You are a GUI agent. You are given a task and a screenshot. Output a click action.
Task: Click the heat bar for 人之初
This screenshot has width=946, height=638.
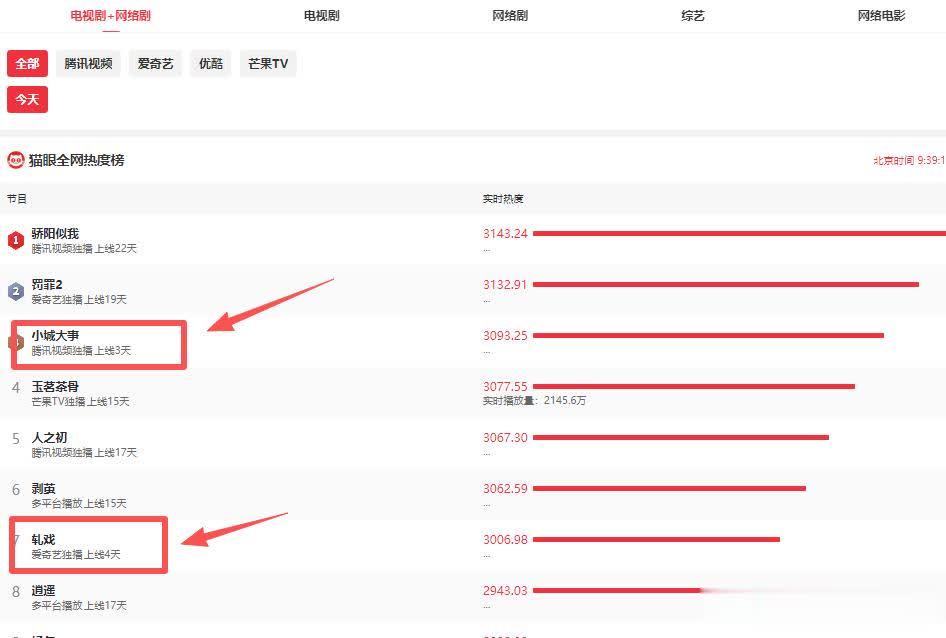[680, 437]
